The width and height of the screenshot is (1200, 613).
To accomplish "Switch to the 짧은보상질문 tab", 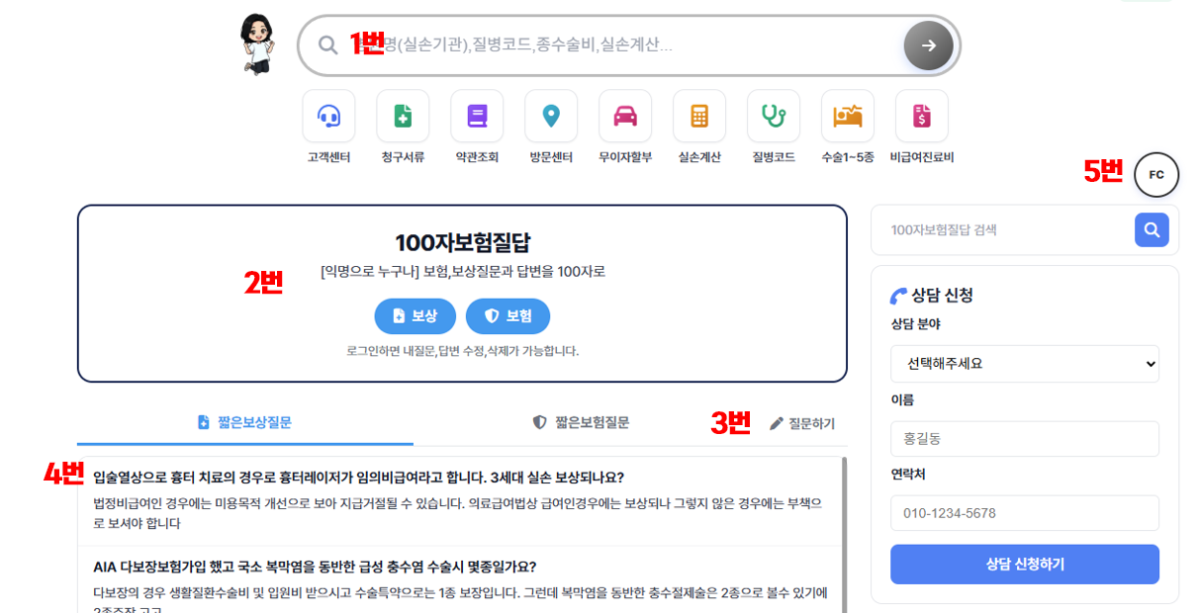I will coord(245,423).
